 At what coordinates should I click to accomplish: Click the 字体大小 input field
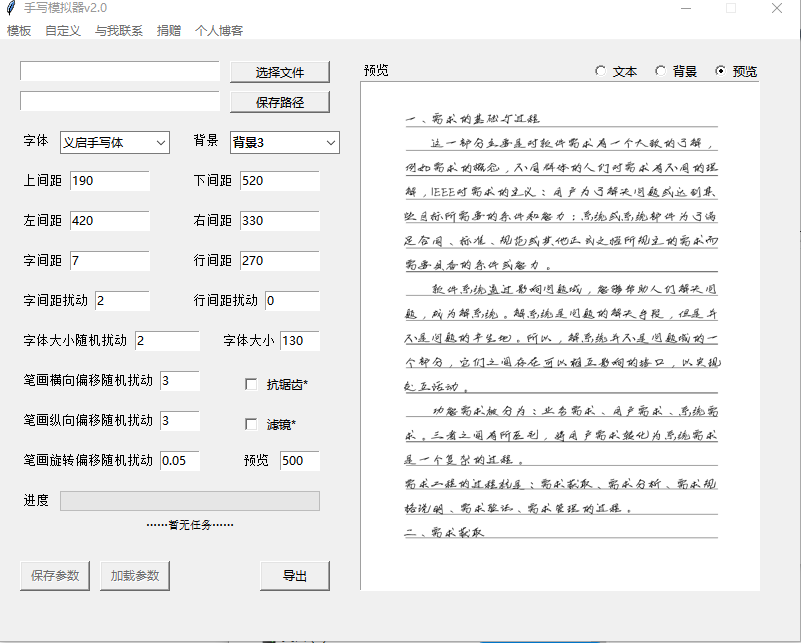click(299, 341)
